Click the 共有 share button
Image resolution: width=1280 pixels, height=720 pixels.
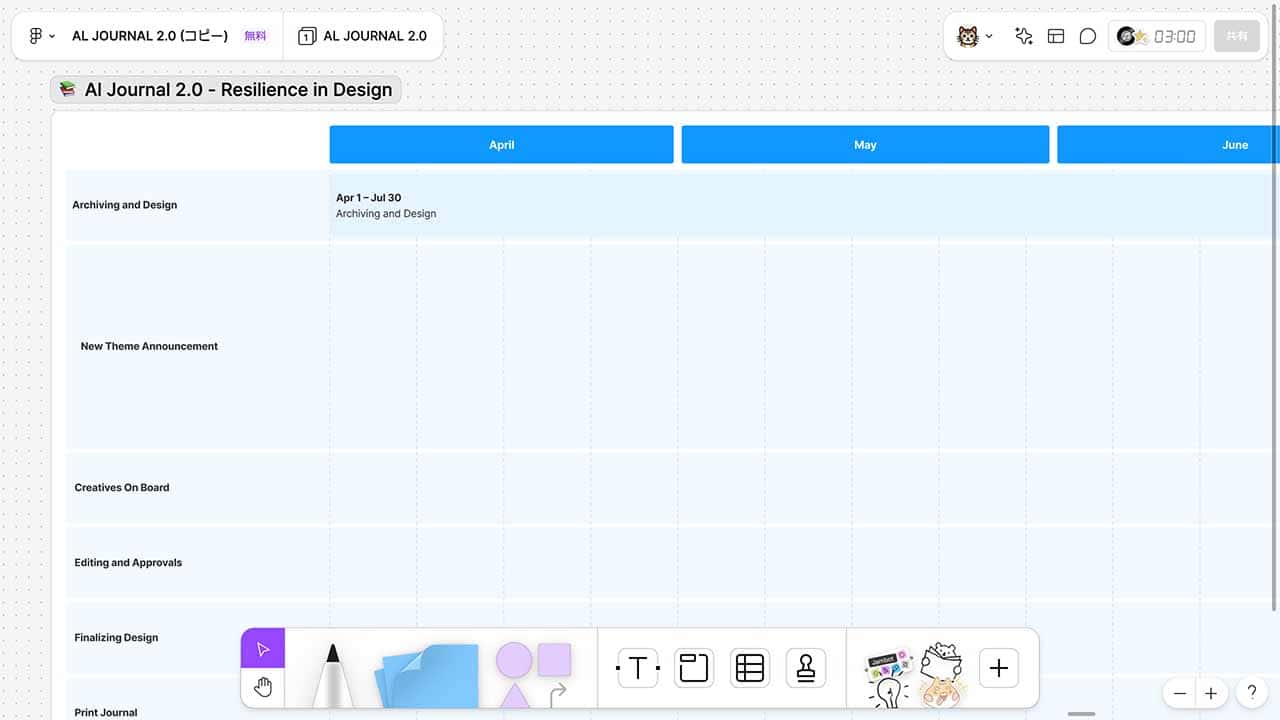coord(1237,36)
